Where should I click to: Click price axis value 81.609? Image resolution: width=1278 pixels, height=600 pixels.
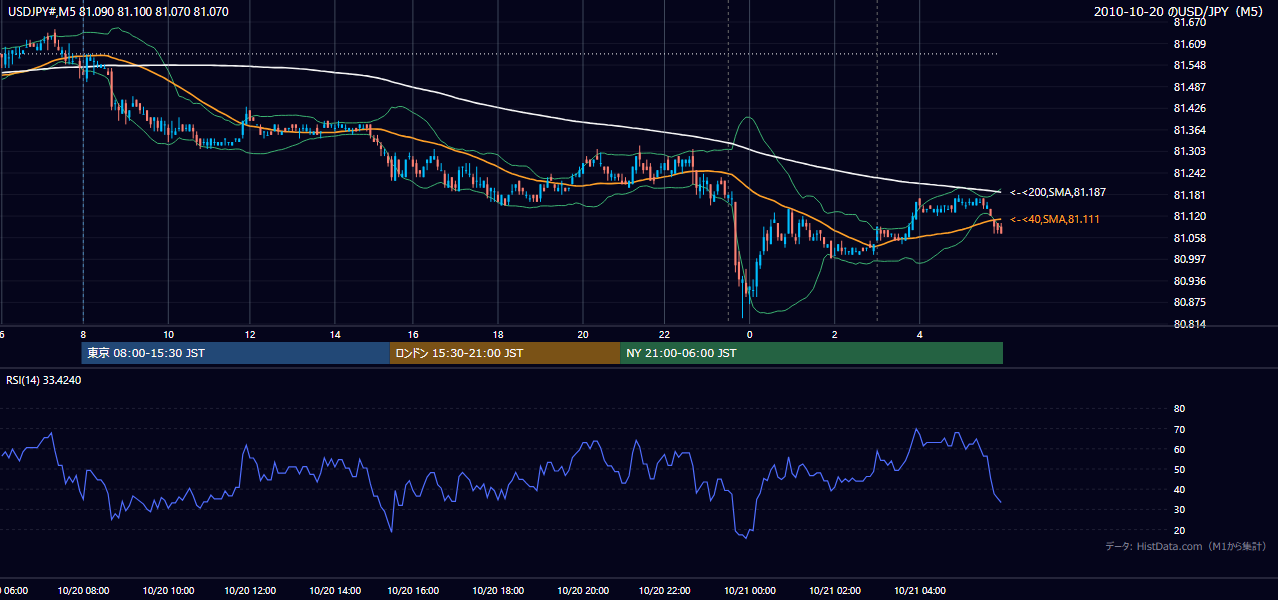(x=1189, y=44)
